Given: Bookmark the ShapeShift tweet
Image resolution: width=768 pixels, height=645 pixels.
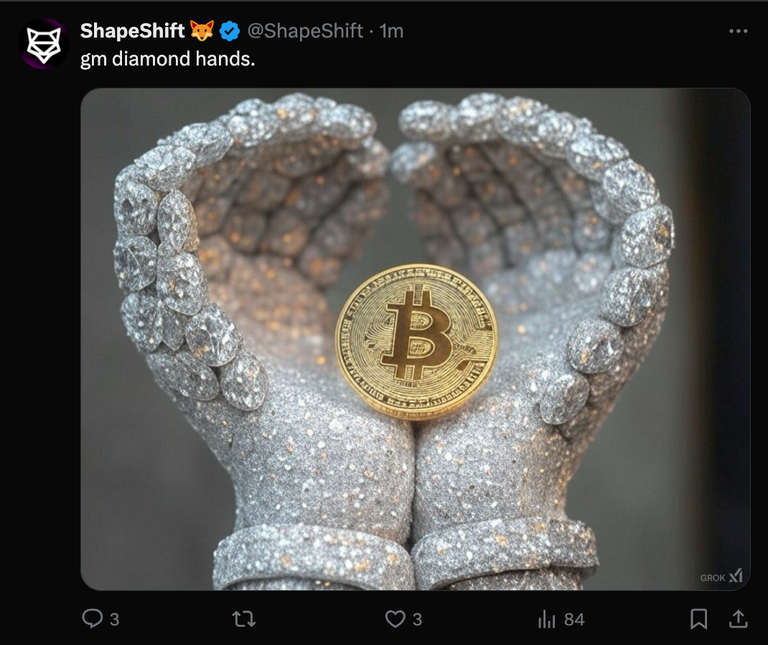Looking at the screenshot, I should pyautogui.click(x=698, y=619).
